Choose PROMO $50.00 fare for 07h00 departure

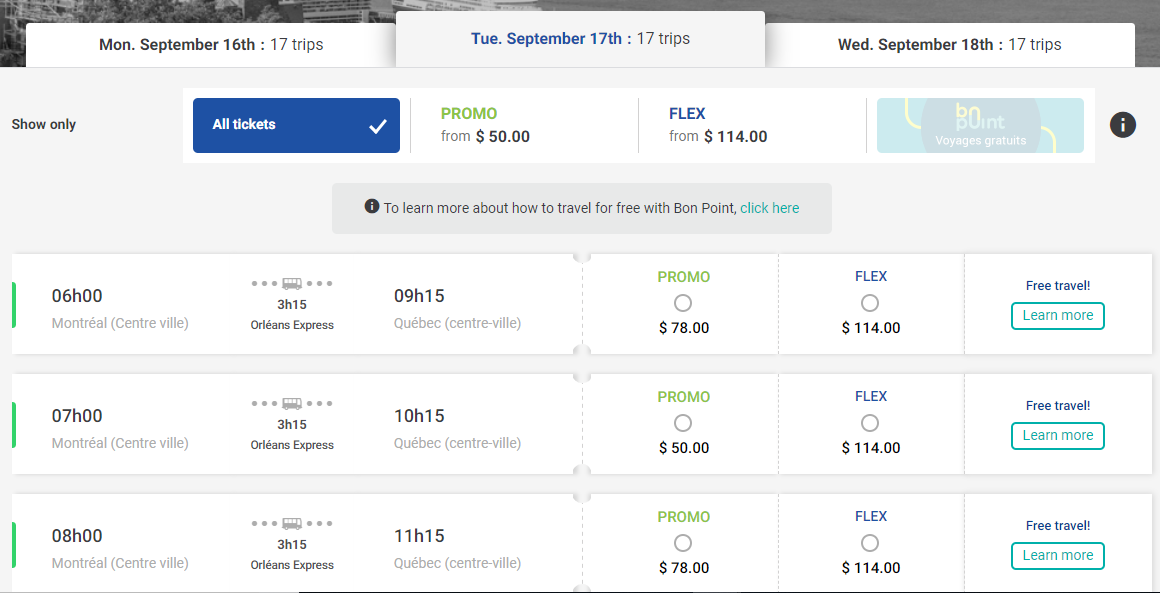pos(683,423)
